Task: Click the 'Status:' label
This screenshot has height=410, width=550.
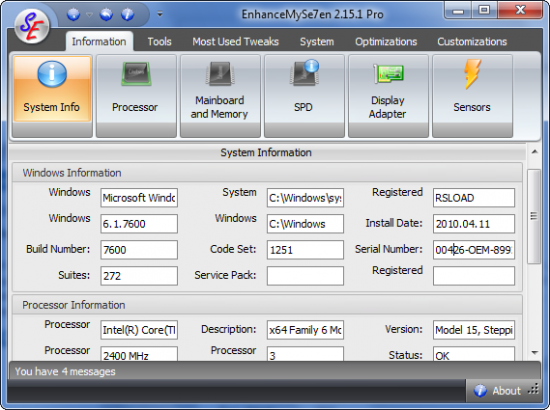Action: click(x=405, y=355)
